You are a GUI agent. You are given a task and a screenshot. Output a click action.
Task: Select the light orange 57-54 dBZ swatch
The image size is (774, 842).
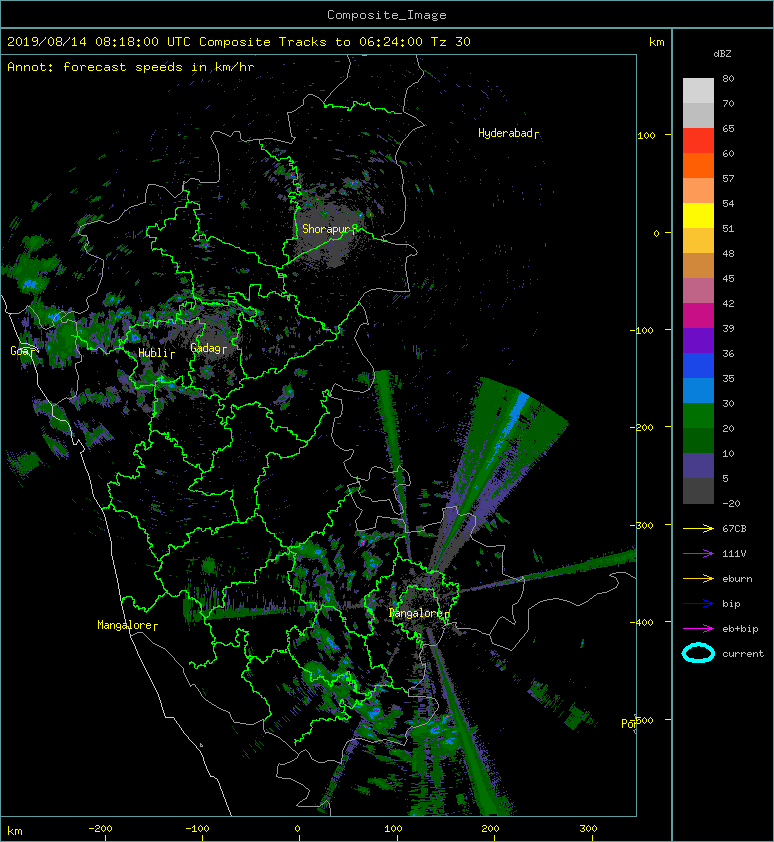(698, 190)
